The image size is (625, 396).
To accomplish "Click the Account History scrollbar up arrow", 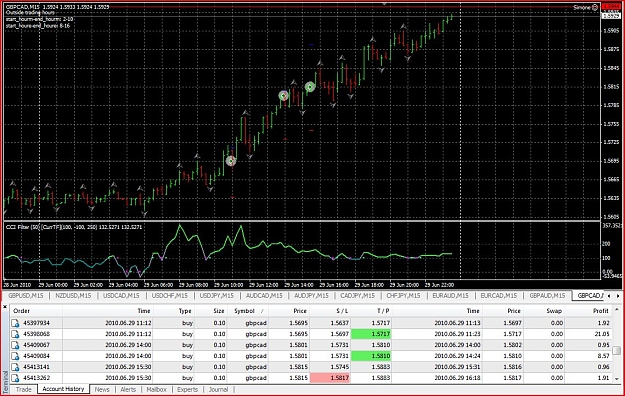I will (617, 309).
